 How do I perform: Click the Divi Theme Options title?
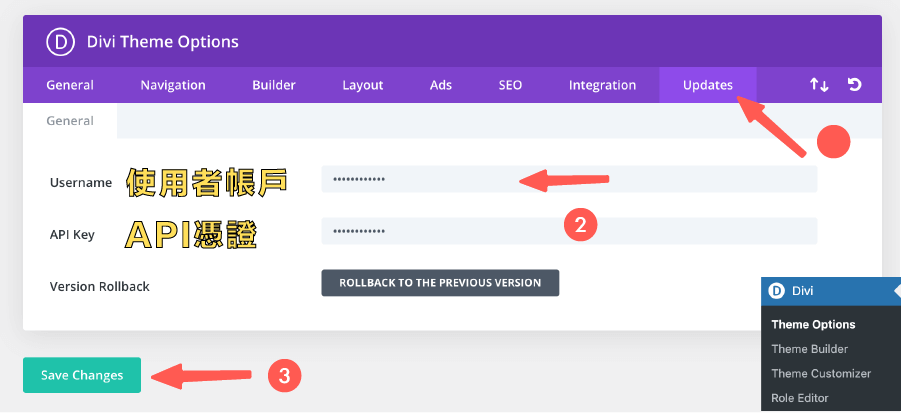point(163,42)
